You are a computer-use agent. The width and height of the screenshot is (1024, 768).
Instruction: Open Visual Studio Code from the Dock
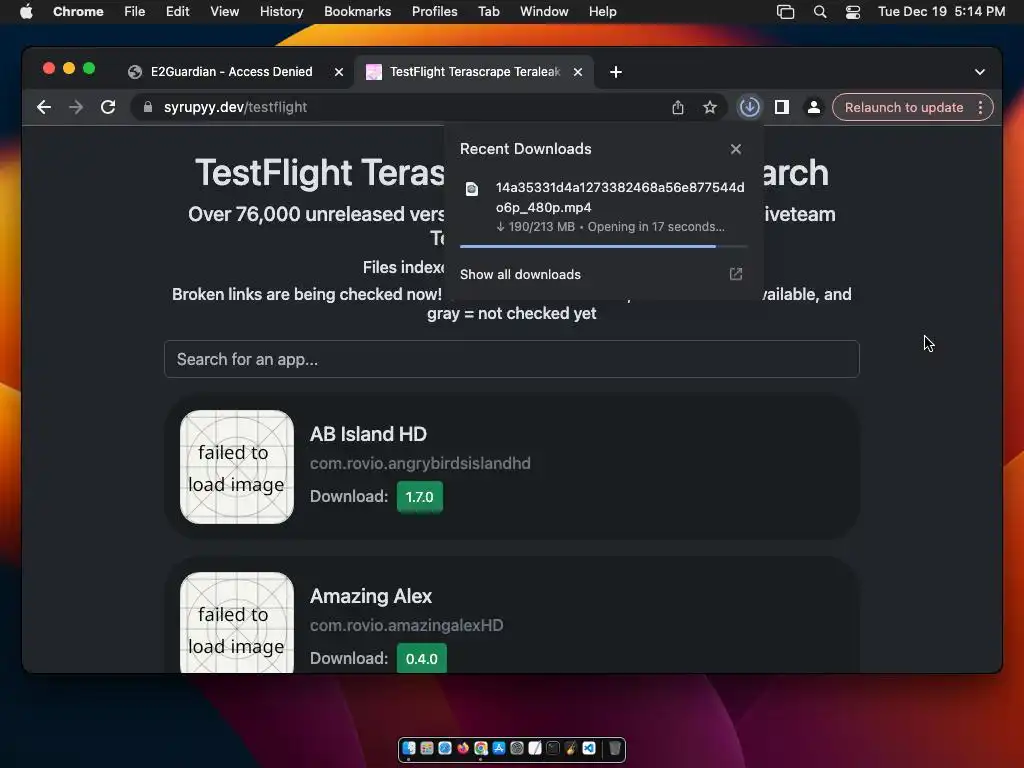pyautogui.click(x=588, y=748)
